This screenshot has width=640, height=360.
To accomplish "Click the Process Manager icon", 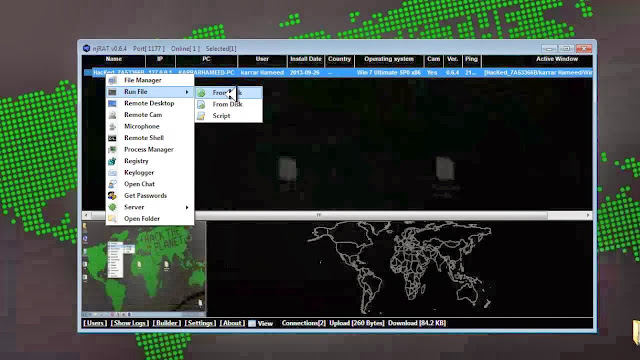I will click(113, 149).
